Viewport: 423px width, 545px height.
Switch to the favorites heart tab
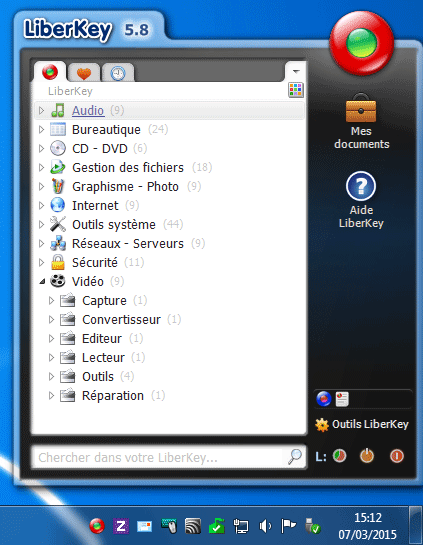click(x=83, y=73)
